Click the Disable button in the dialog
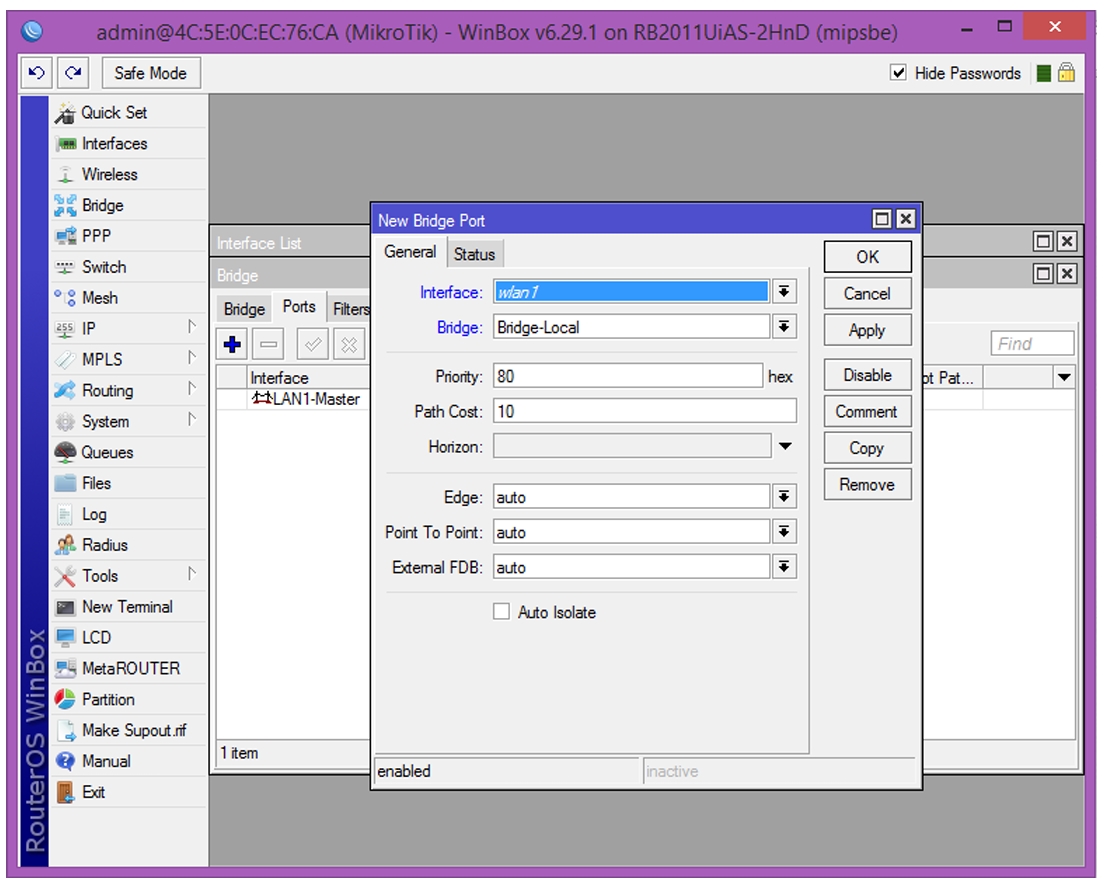This screenshot has height=886, width=1105. point(868,376)
